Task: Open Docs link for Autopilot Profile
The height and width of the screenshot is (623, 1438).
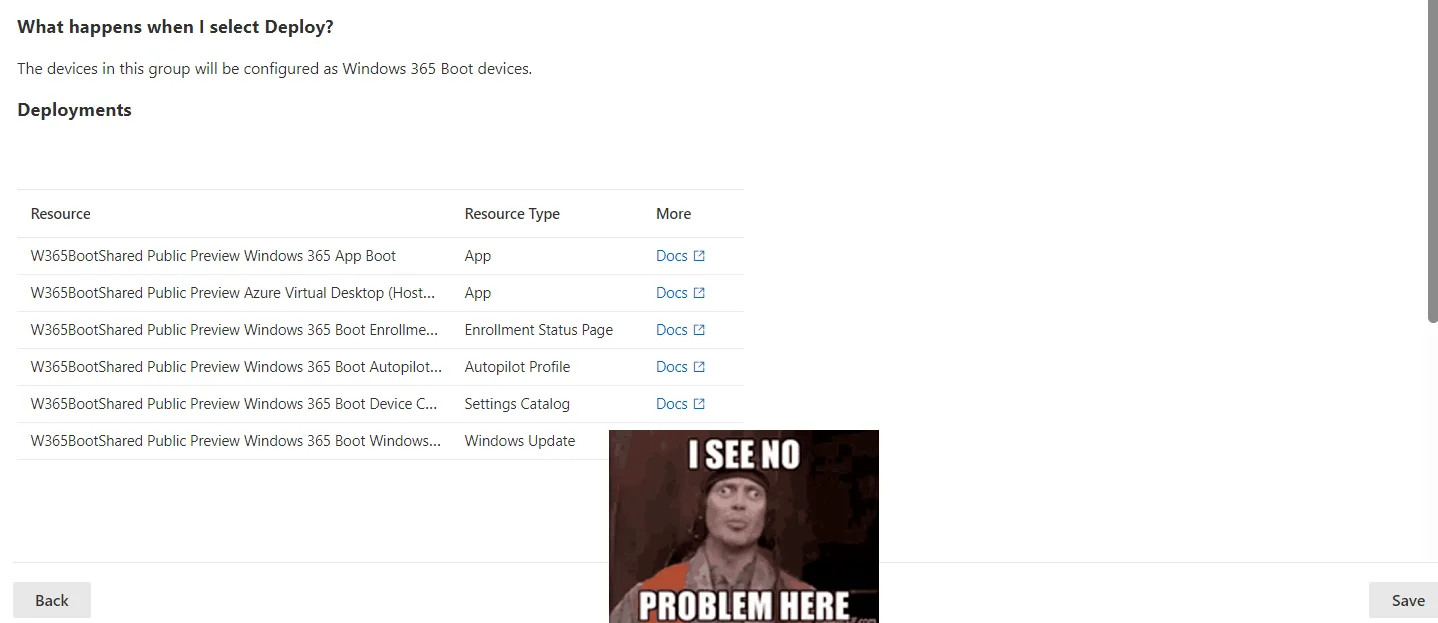Action: [x=671, y=367]
